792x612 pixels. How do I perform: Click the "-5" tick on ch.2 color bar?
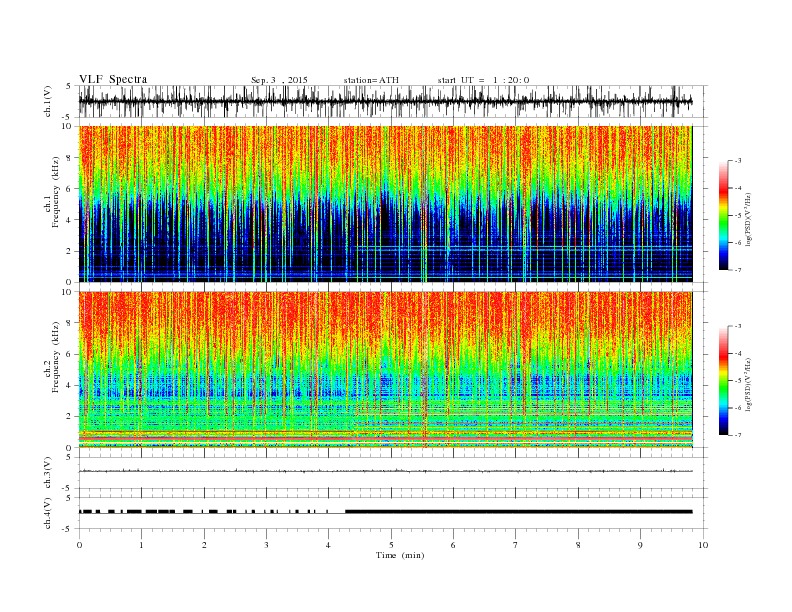[x=738, y=381]
